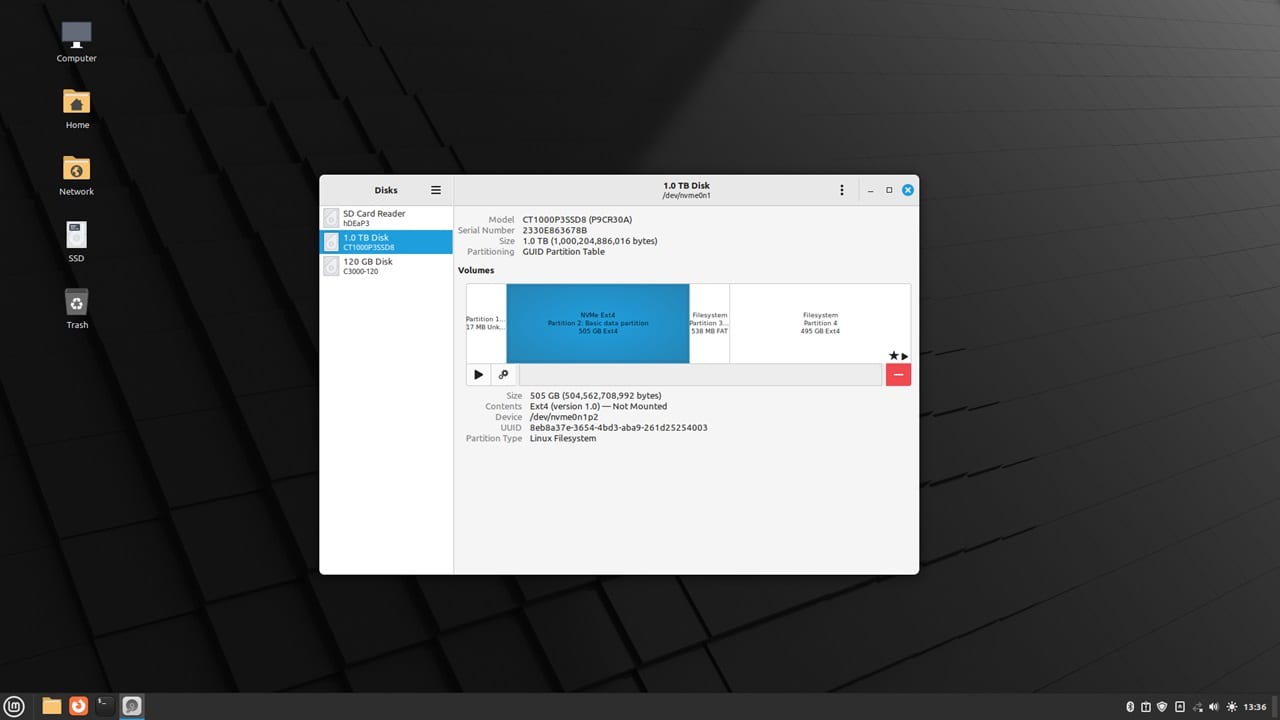
Task: Click the Bluetooth icon in the system tray
Action: (1130, 706)
